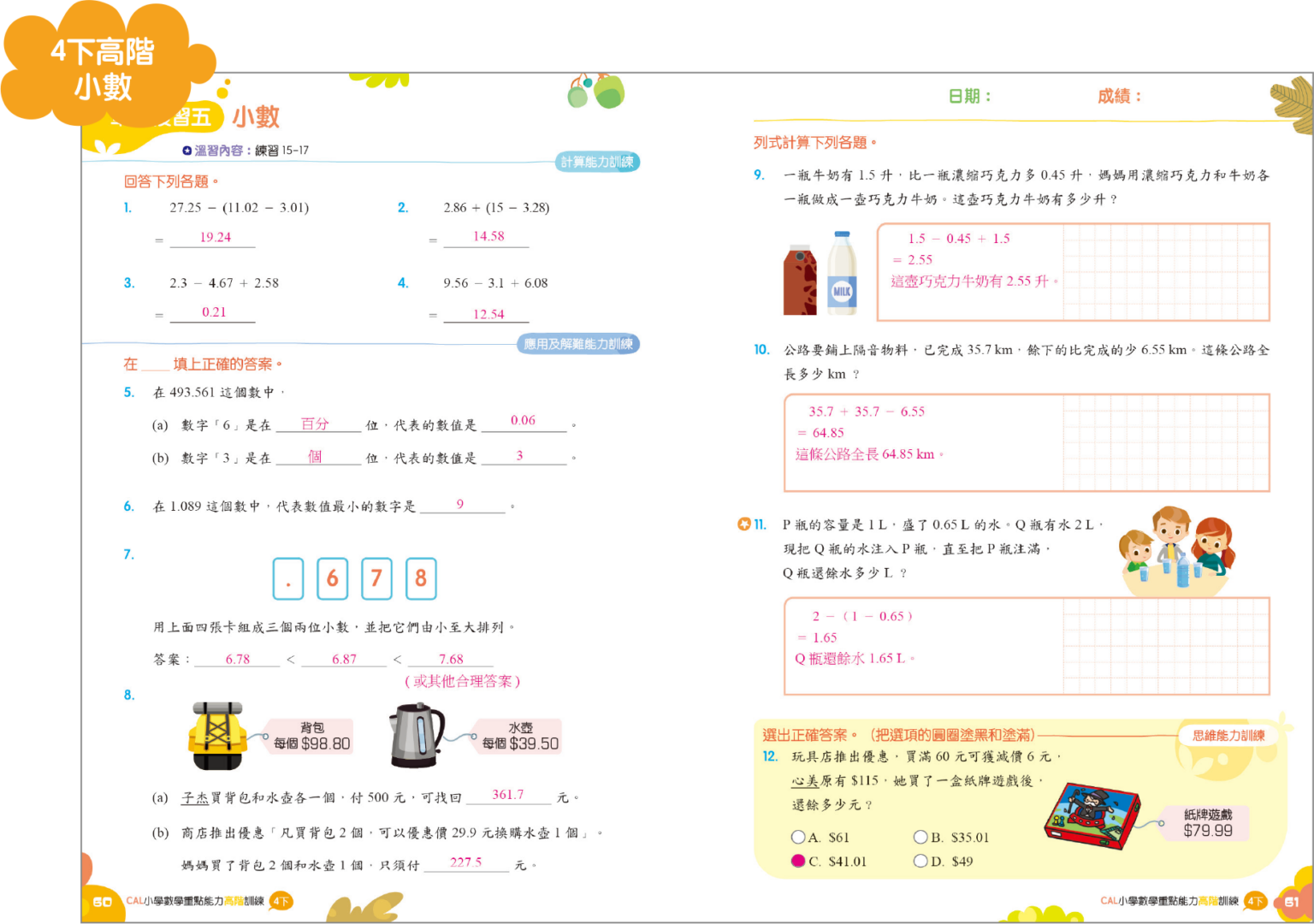Click the decimal point card

tap(288, 579)
